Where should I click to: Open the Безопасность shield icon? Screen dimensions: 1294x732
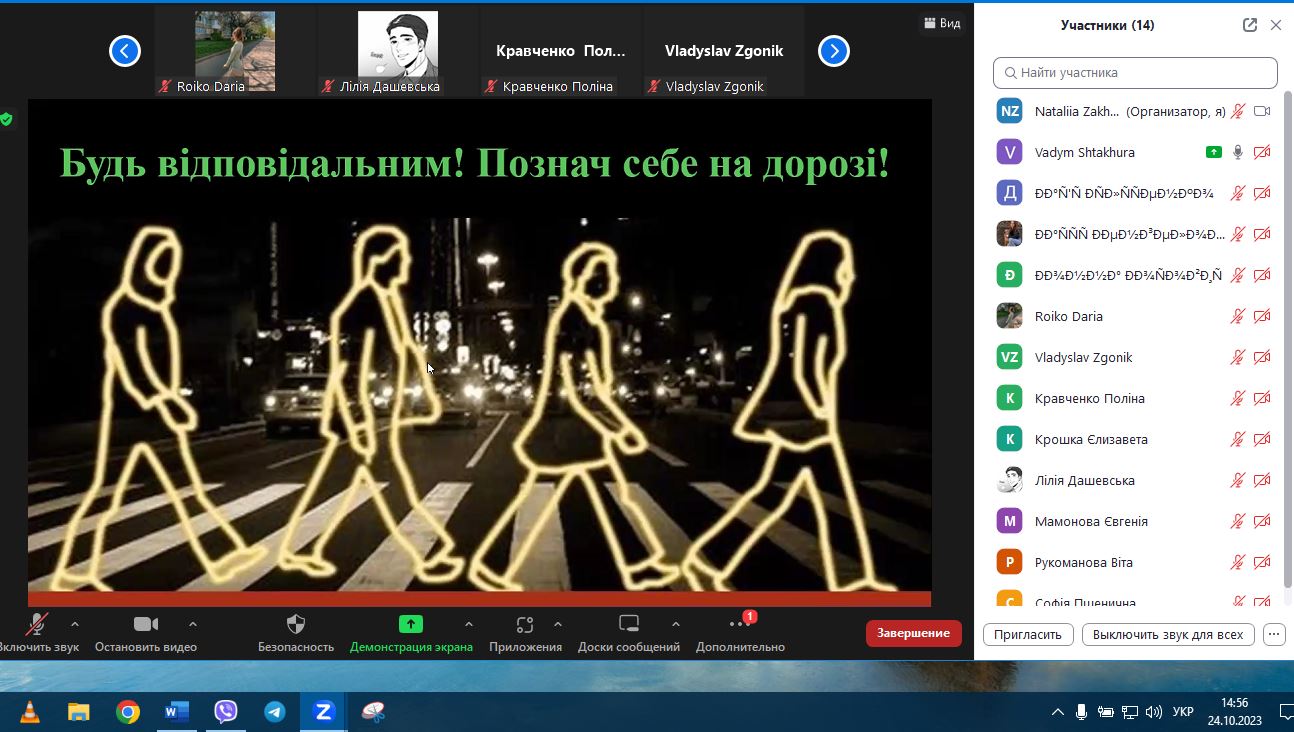coord(296,624)
